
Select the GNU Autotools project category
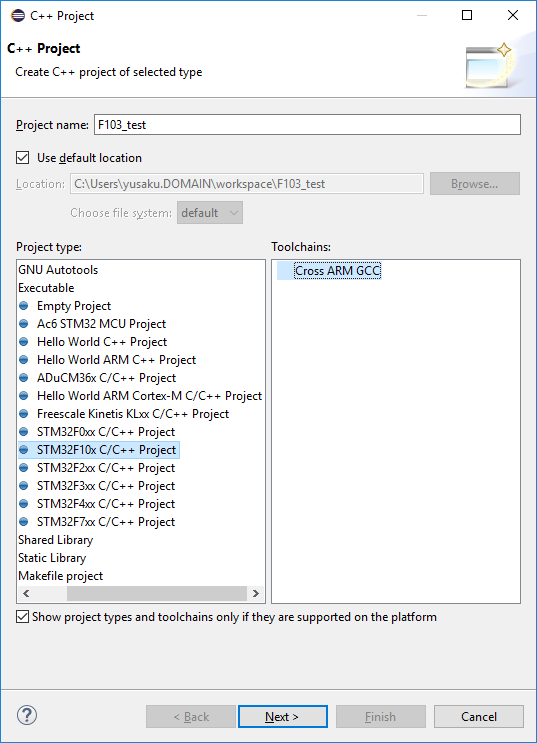(x=58, y=270)
